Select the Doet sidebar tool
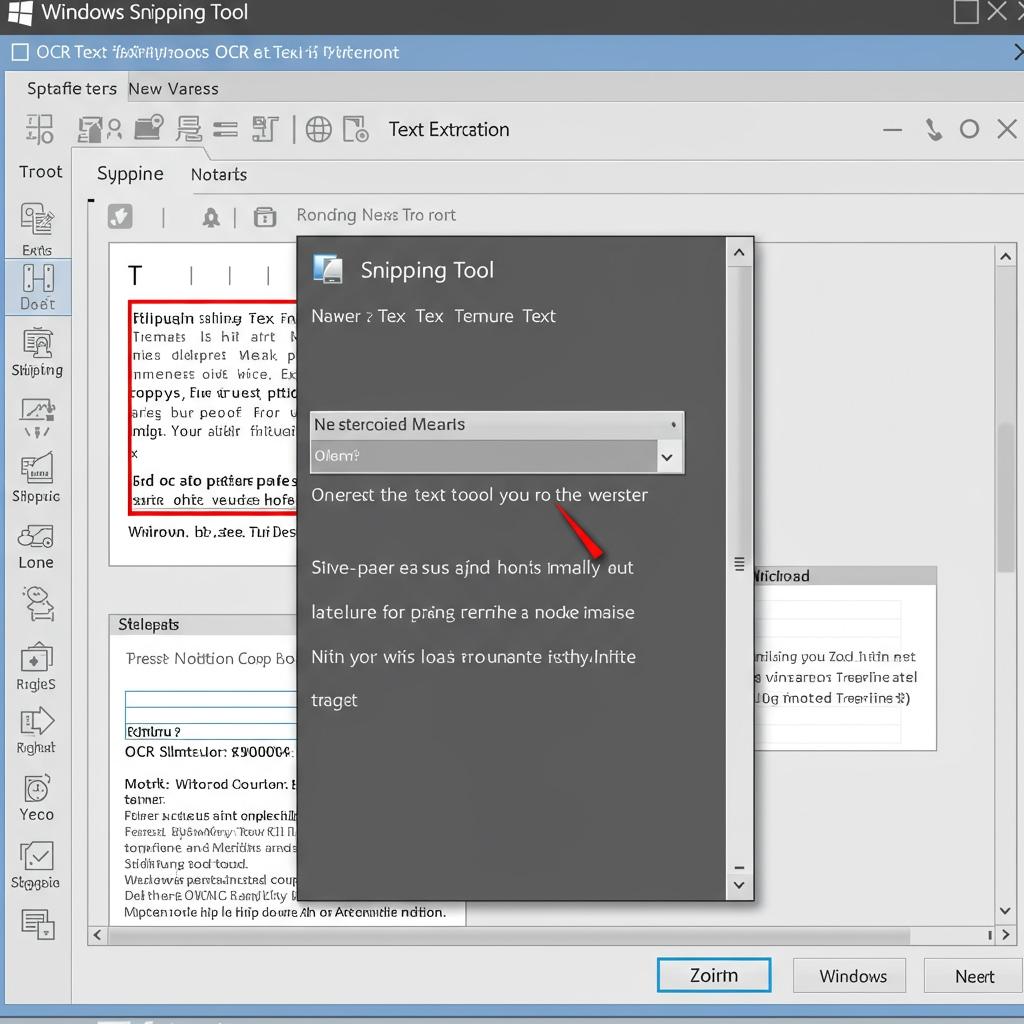 [38, 287]
